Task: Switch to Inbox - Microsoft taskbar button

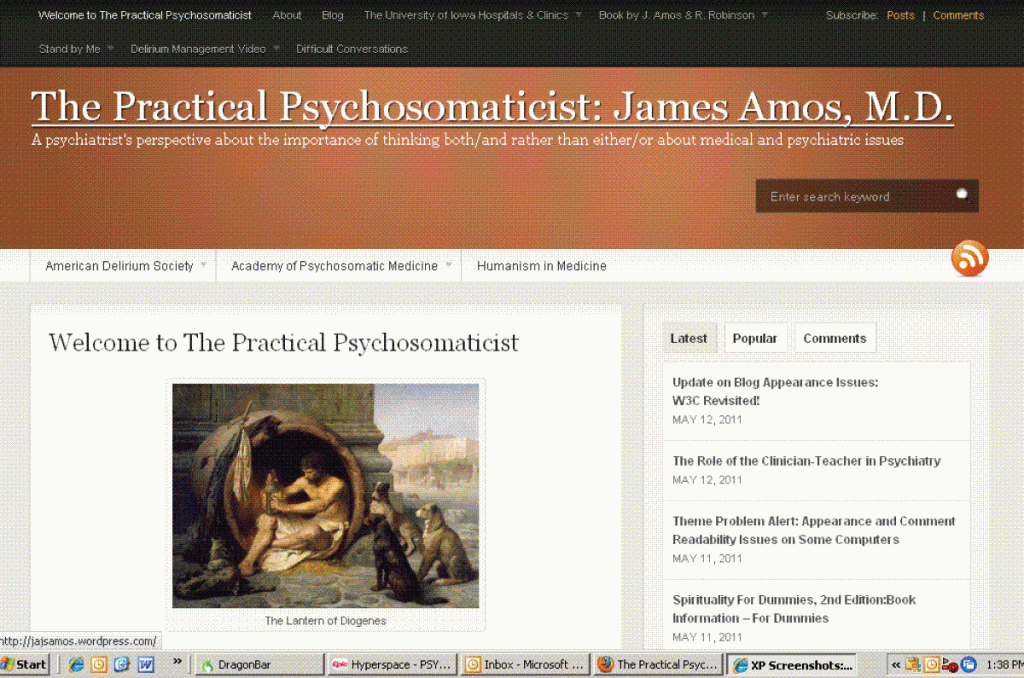Action: [x=526, y=665]
